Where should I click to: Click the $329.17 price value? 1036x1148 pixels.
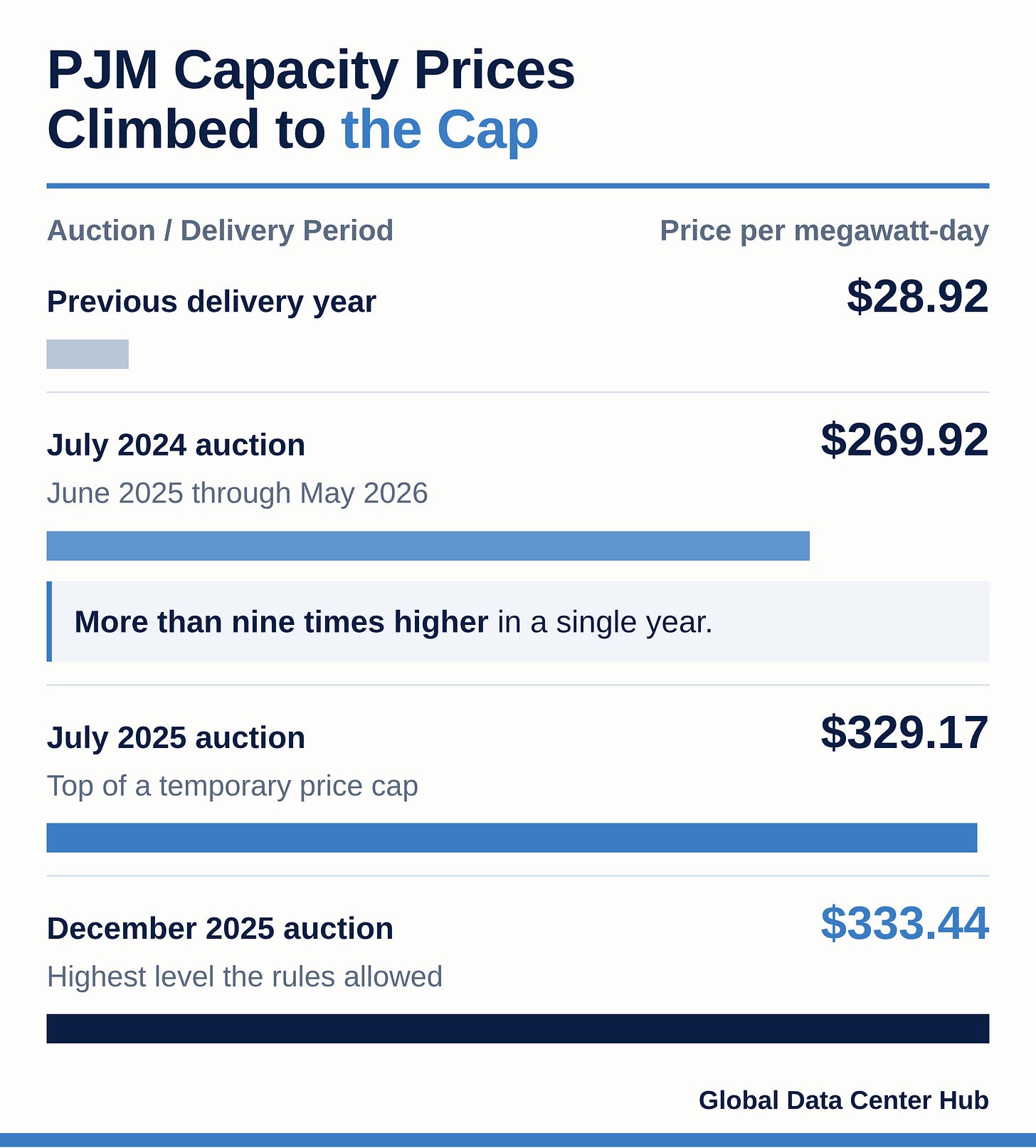904,732
